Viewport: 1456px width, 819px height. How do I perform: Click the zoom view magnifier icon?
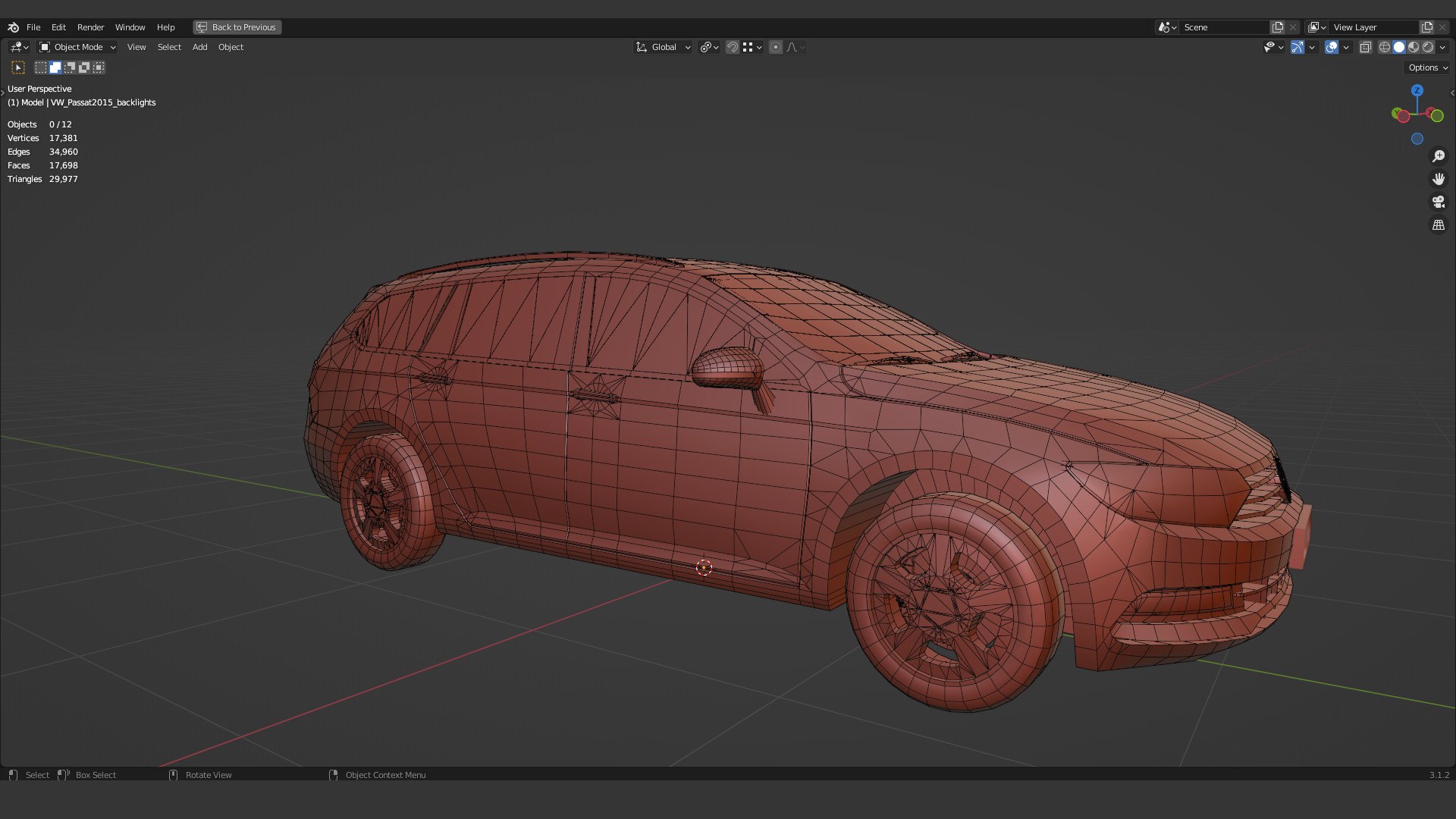(1438, 156)
